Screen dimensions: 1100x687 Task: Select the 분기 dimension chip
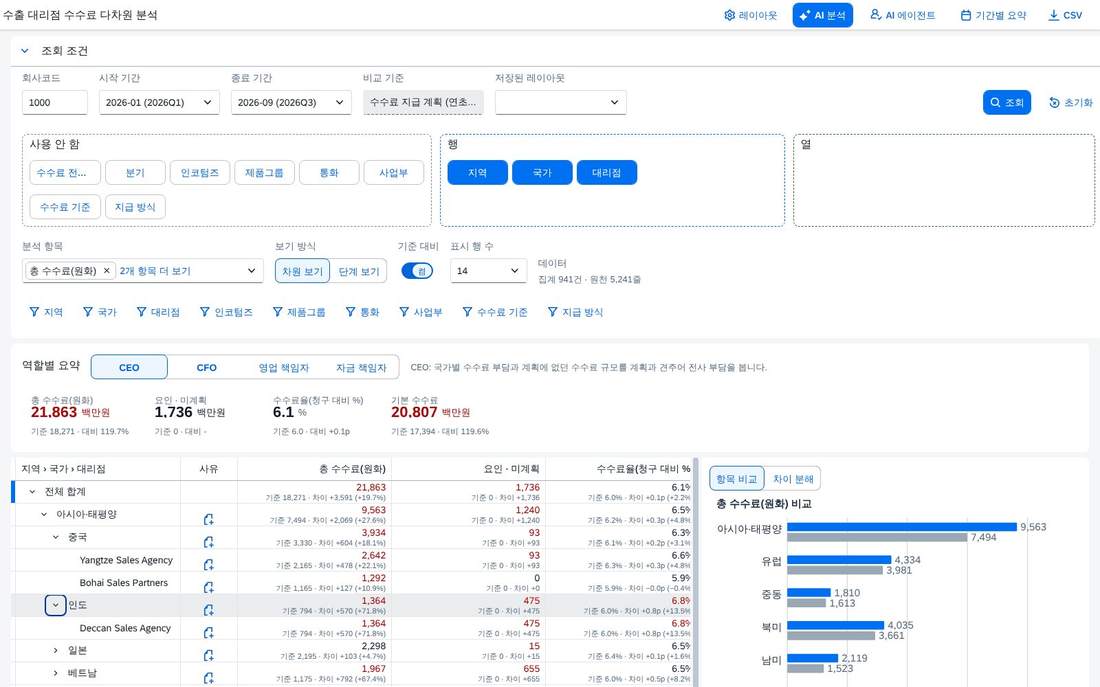click(135, 173)
